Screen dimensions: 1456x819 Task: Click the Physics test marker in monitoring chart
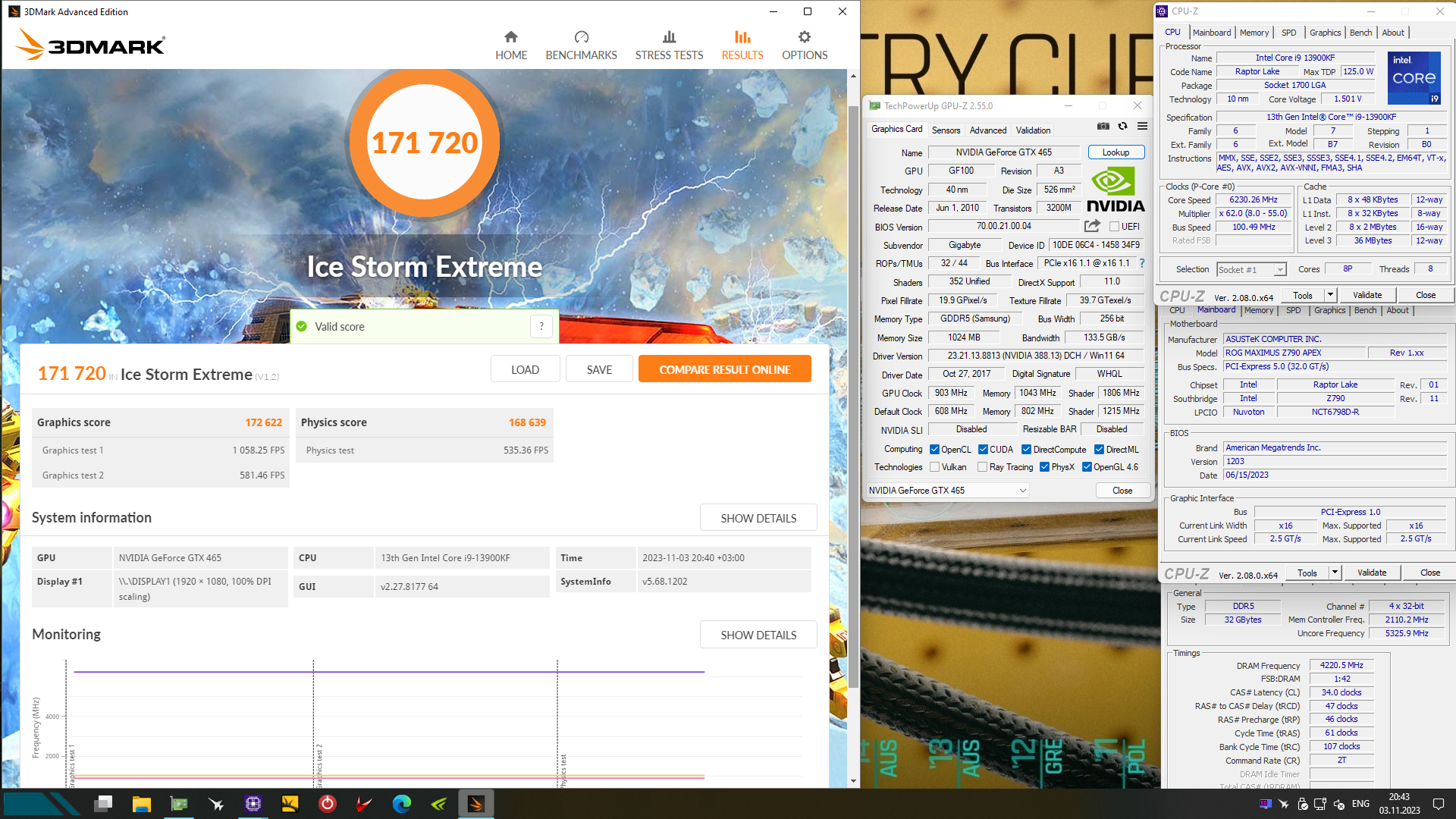pos(563,770)
